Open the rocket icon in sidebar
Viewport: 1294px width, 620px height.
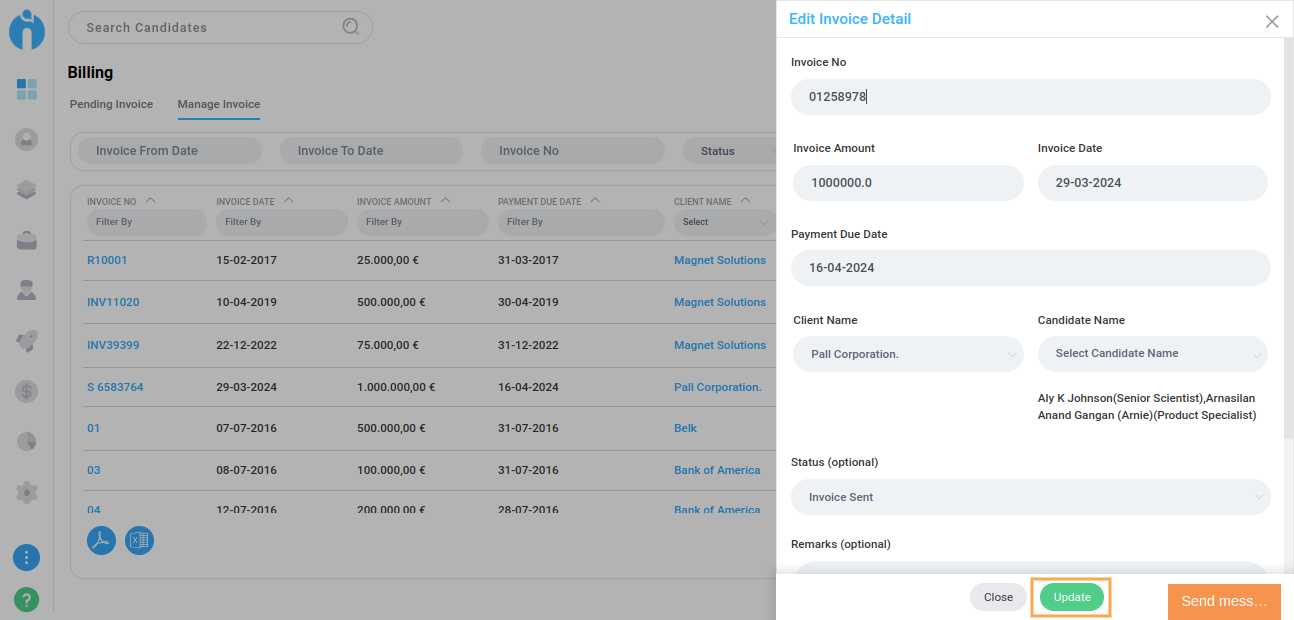point(27,341)
